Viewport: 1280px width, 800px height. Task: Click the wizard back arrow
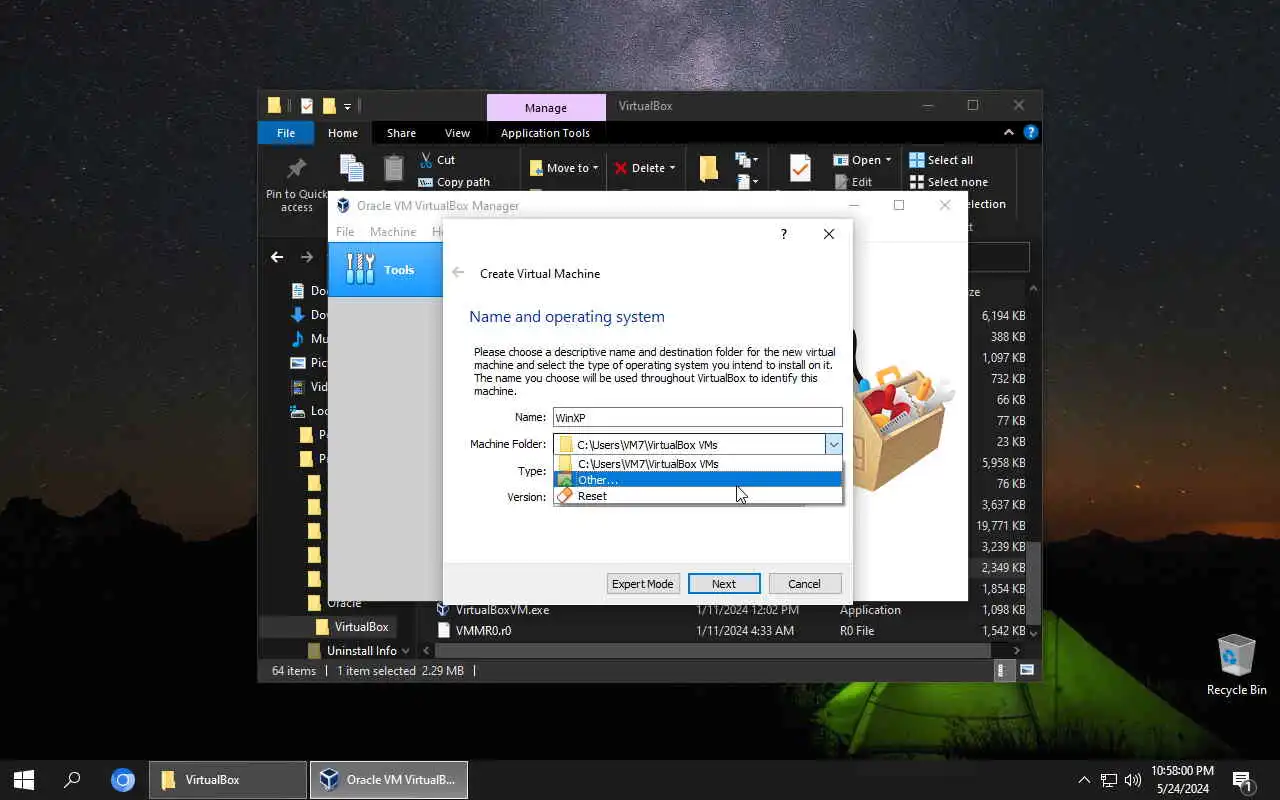458,273
